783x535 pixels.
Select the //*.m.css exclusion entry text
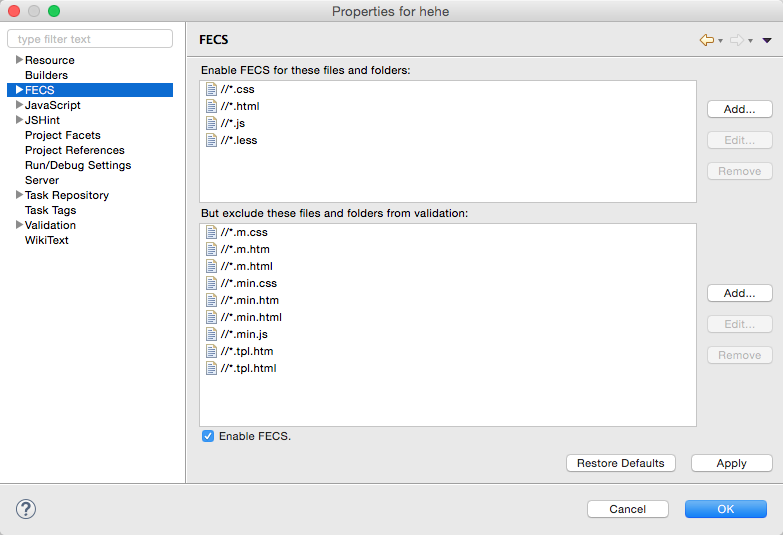tap(244, 232)
